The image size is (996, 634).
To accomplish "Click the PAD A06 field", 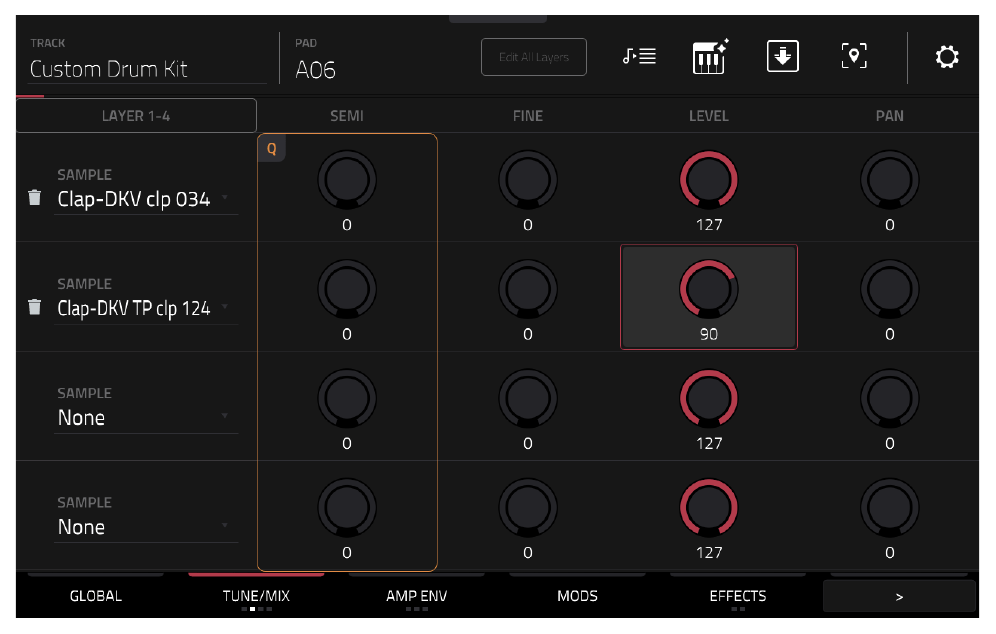I will (316, 69).
